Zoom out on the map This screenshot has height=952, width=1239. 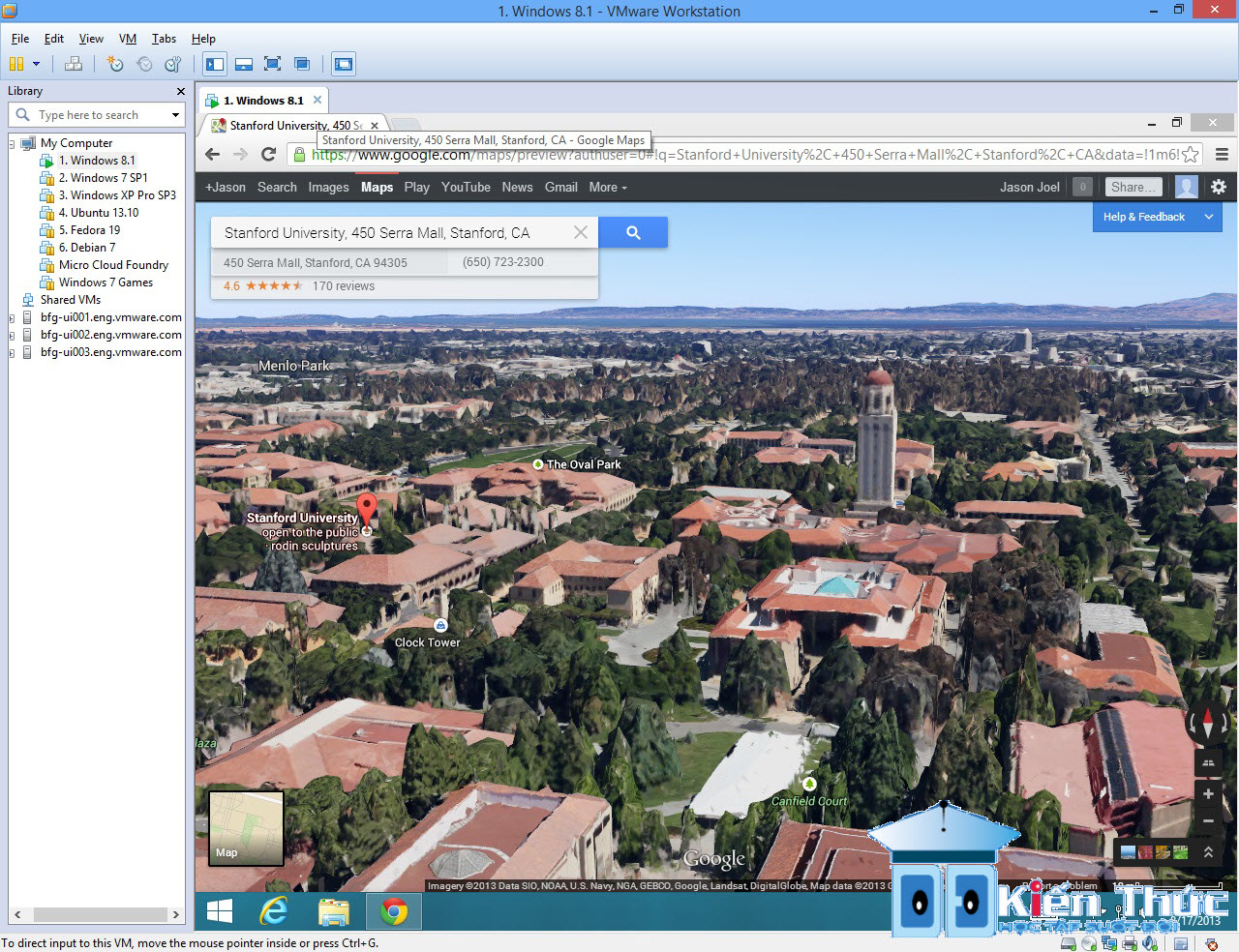click(1208, 821)
